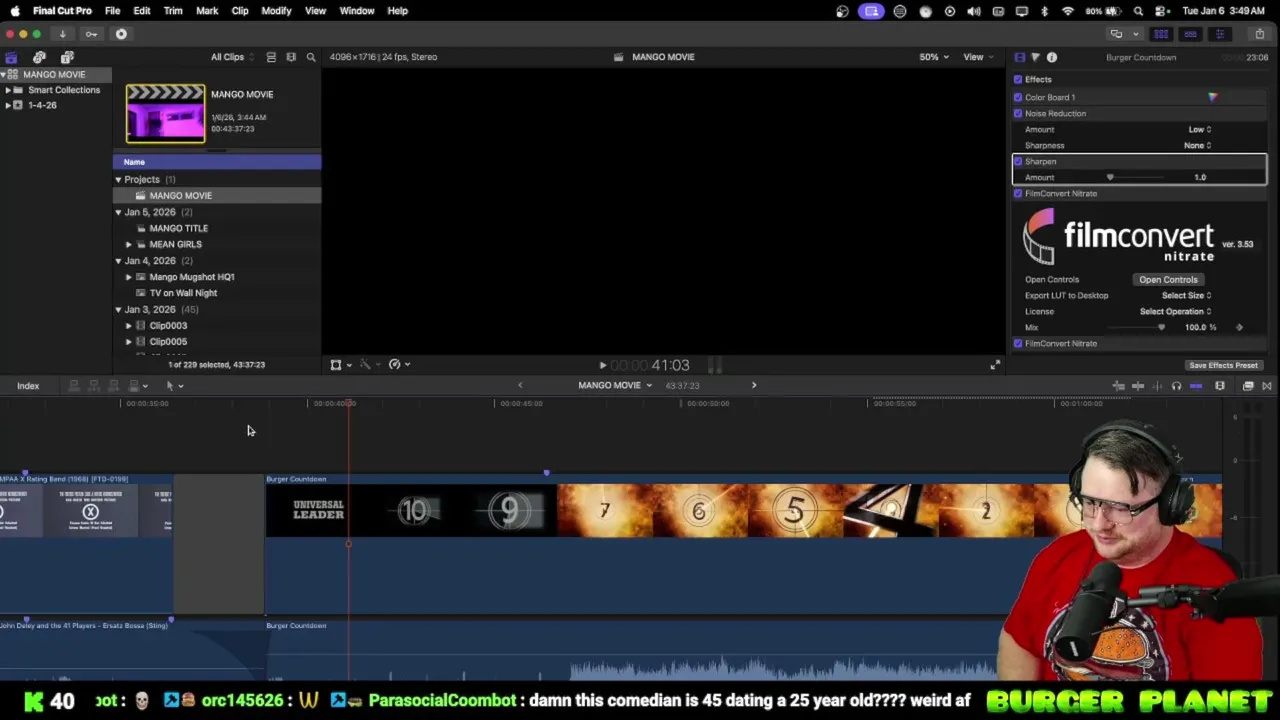
Task: Open the Window menu
Action: (x=357, y=11)
